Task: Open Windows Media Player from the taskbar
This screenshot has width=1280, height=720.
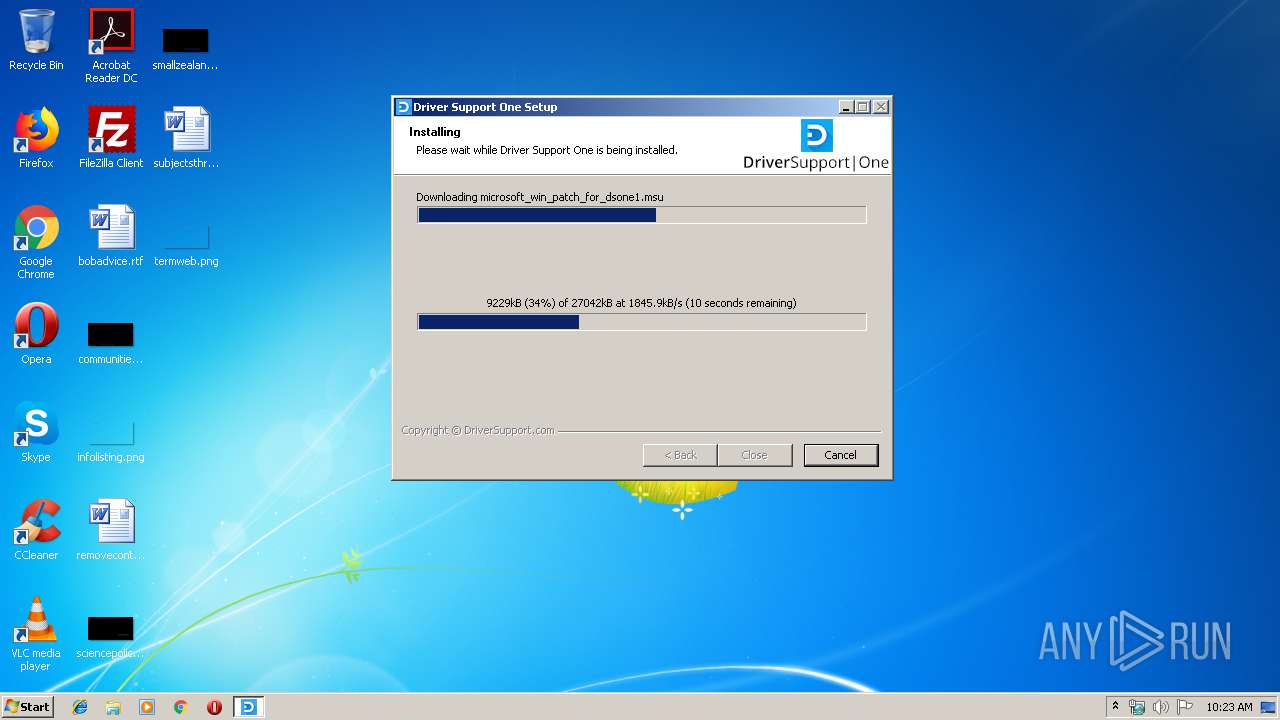Action: 147,707
